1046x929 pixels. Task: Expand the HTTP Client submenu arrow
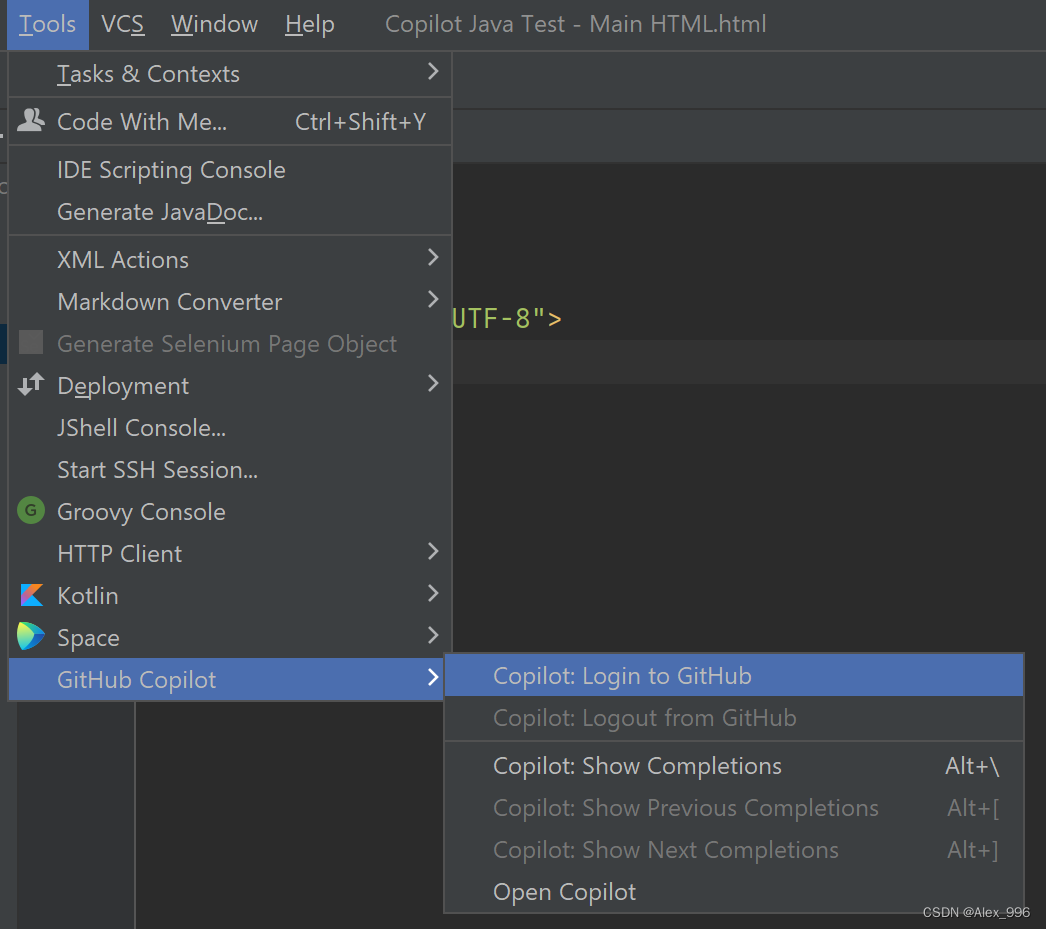[433, 552]
